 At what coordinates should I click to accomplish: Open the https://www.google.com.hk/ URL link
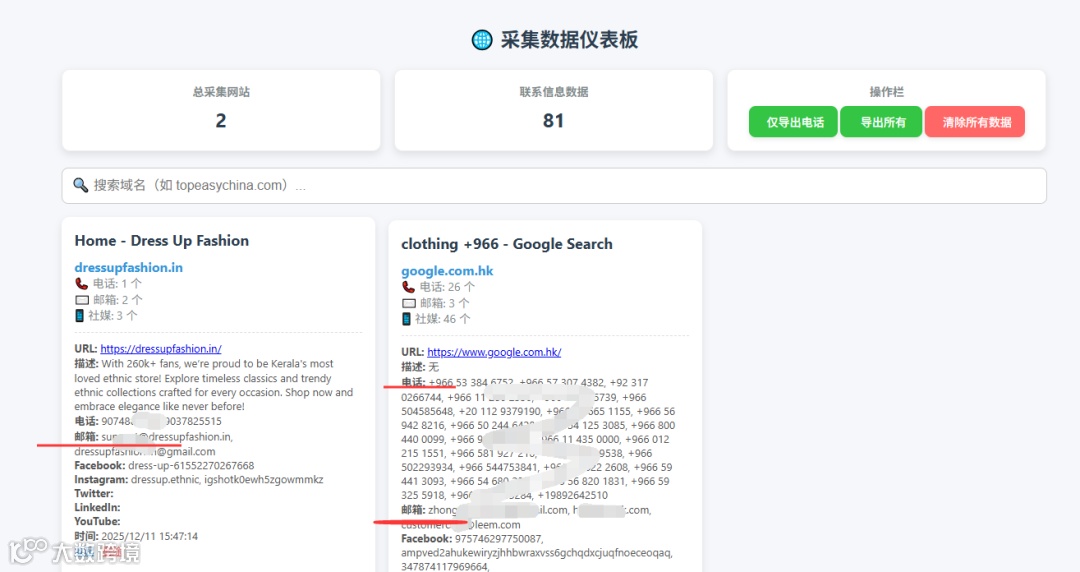(494, 352)
